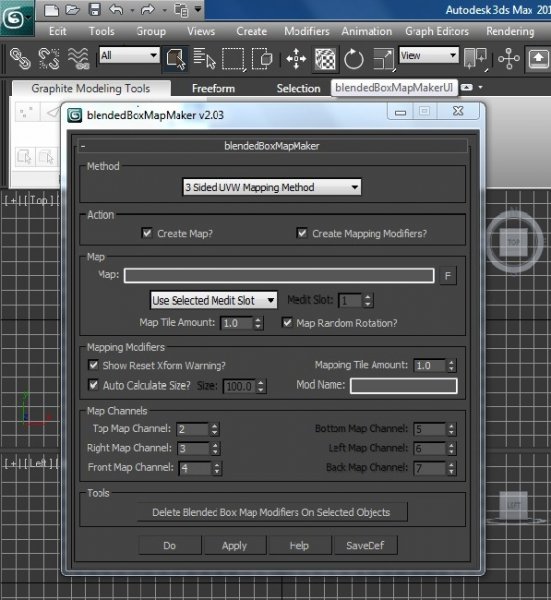Toggle the Window/Crossing selection mode
This screenshot has width=551, height=600.
click(x=262, y=59)
